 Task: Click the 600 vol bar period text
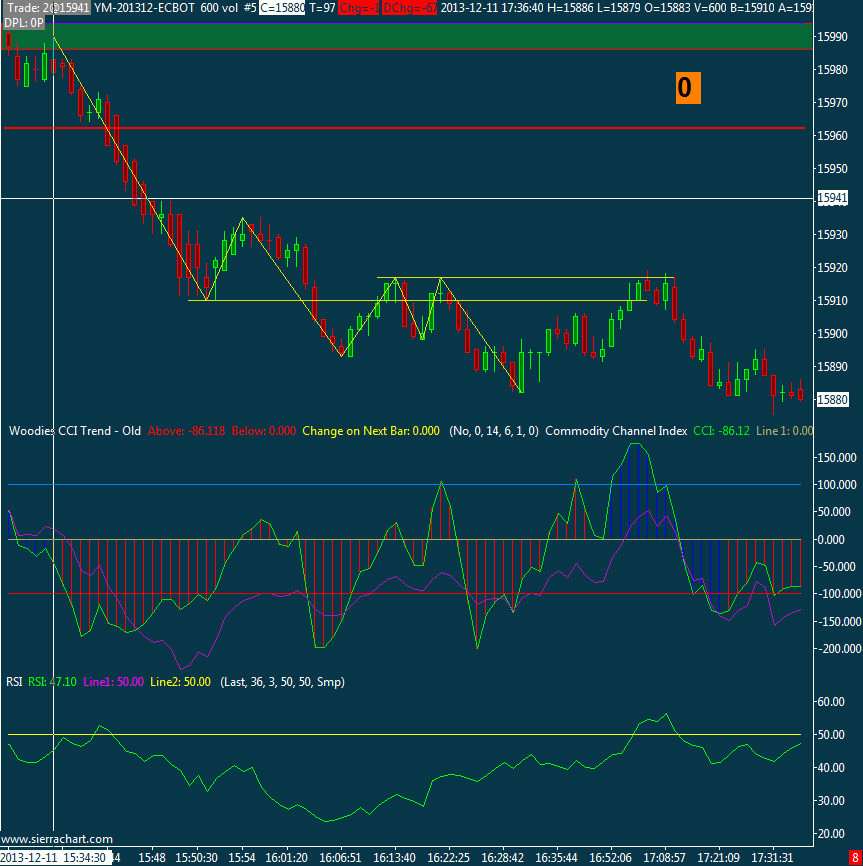[x=220, y=8]
